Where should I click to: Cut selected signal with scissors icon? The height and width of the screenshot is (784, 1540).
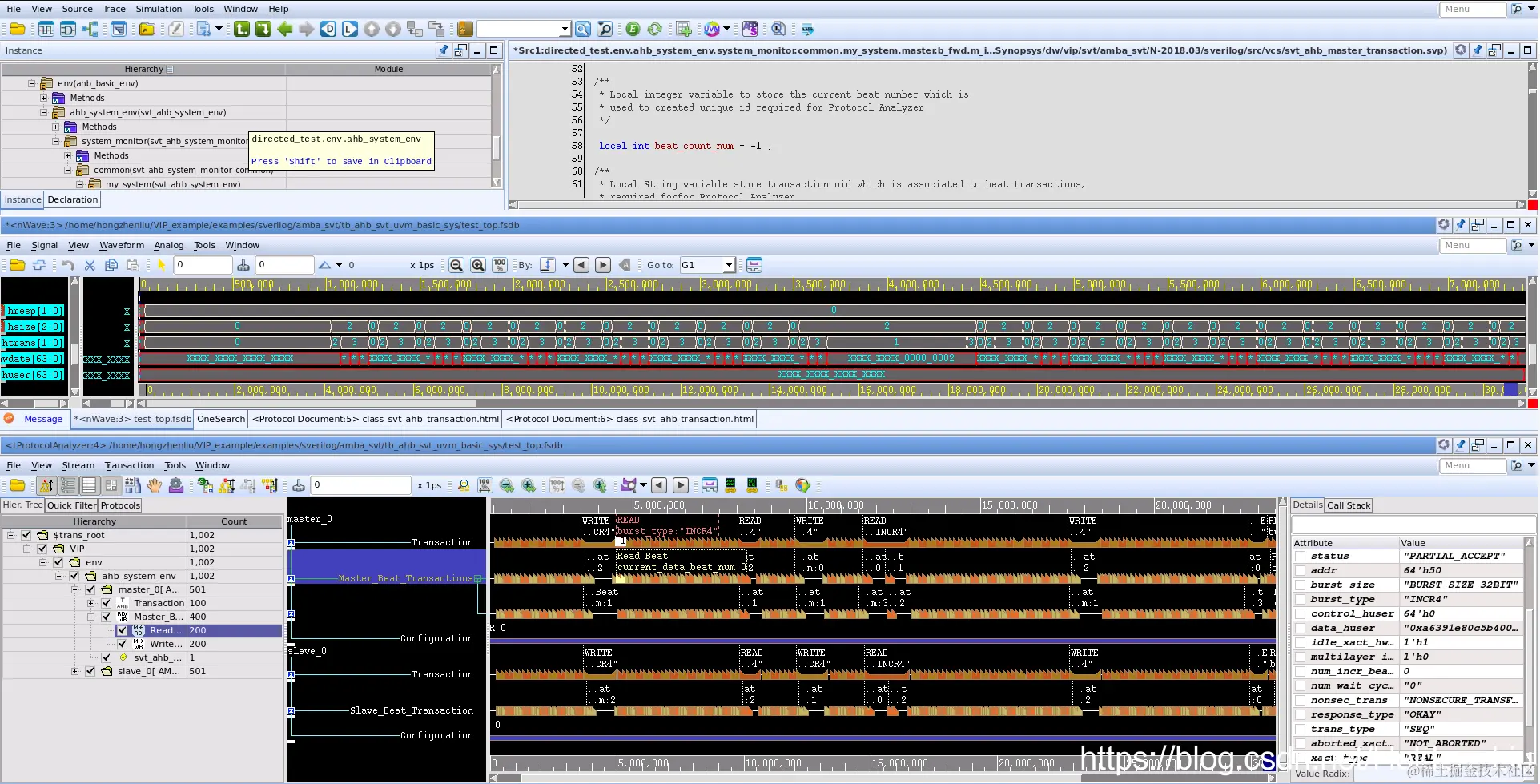click(90, 265)
